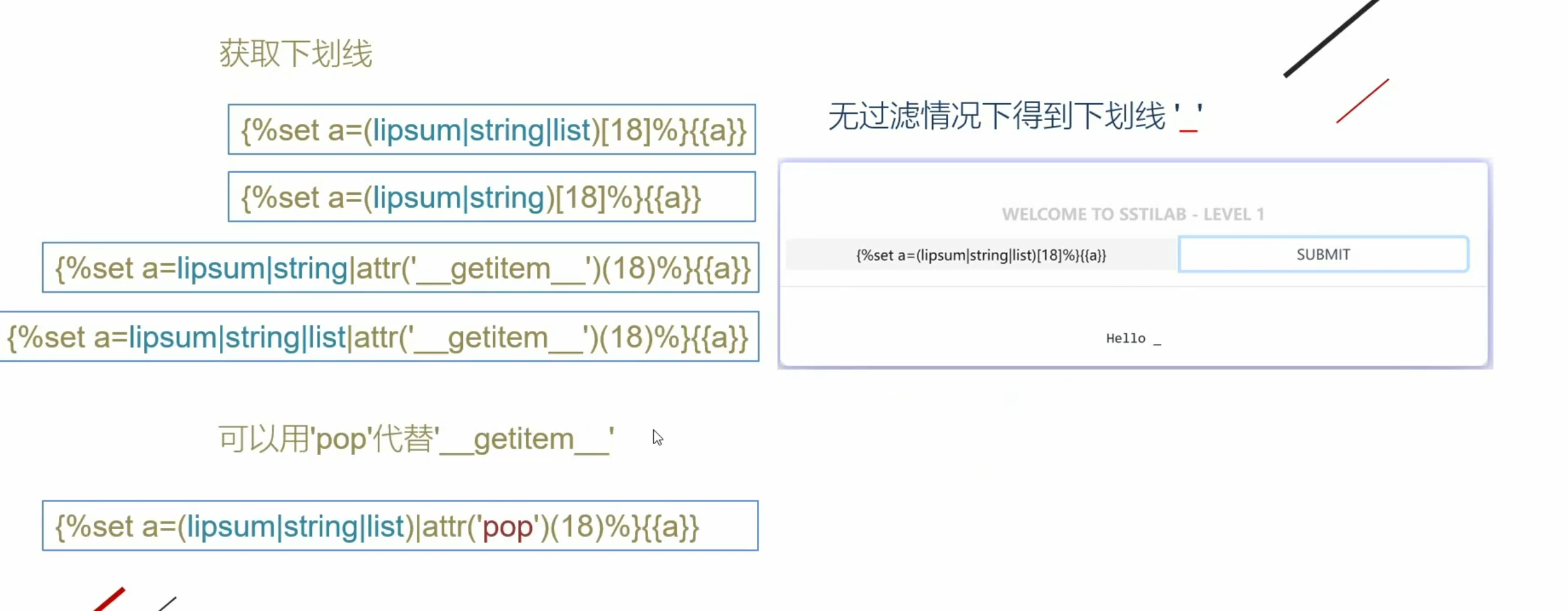Select the (lipsum|string|list)[18] code box
1568x611 pixels.
click(492, 130)
